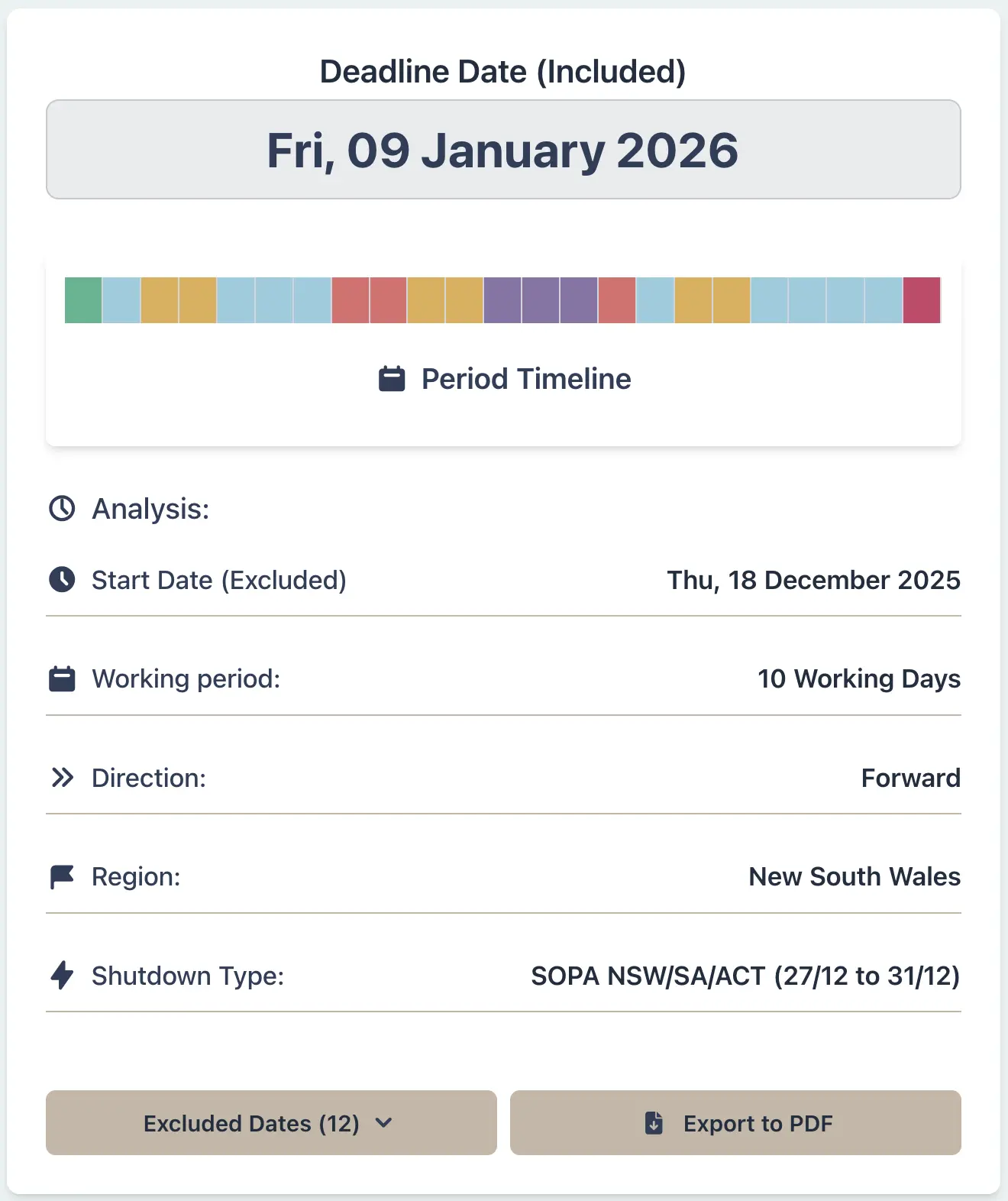Expand the Excluded Dates (12) list
The width and height of the screenshot is (1008, 1201).
(x=270, y=1123)
